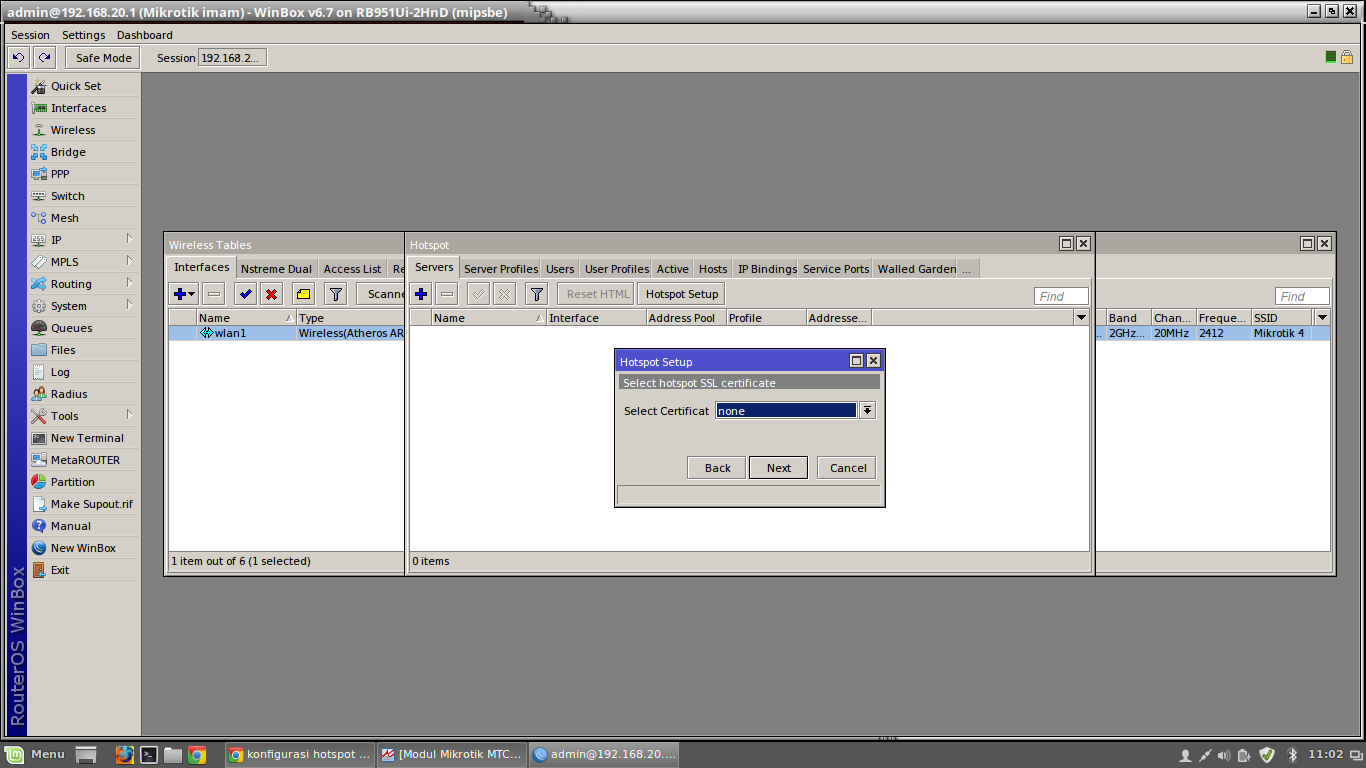Switch to Active tab in Hotspot
Image resolution: width=1366 pixels, height=768 pixels.
click(673, 269)
